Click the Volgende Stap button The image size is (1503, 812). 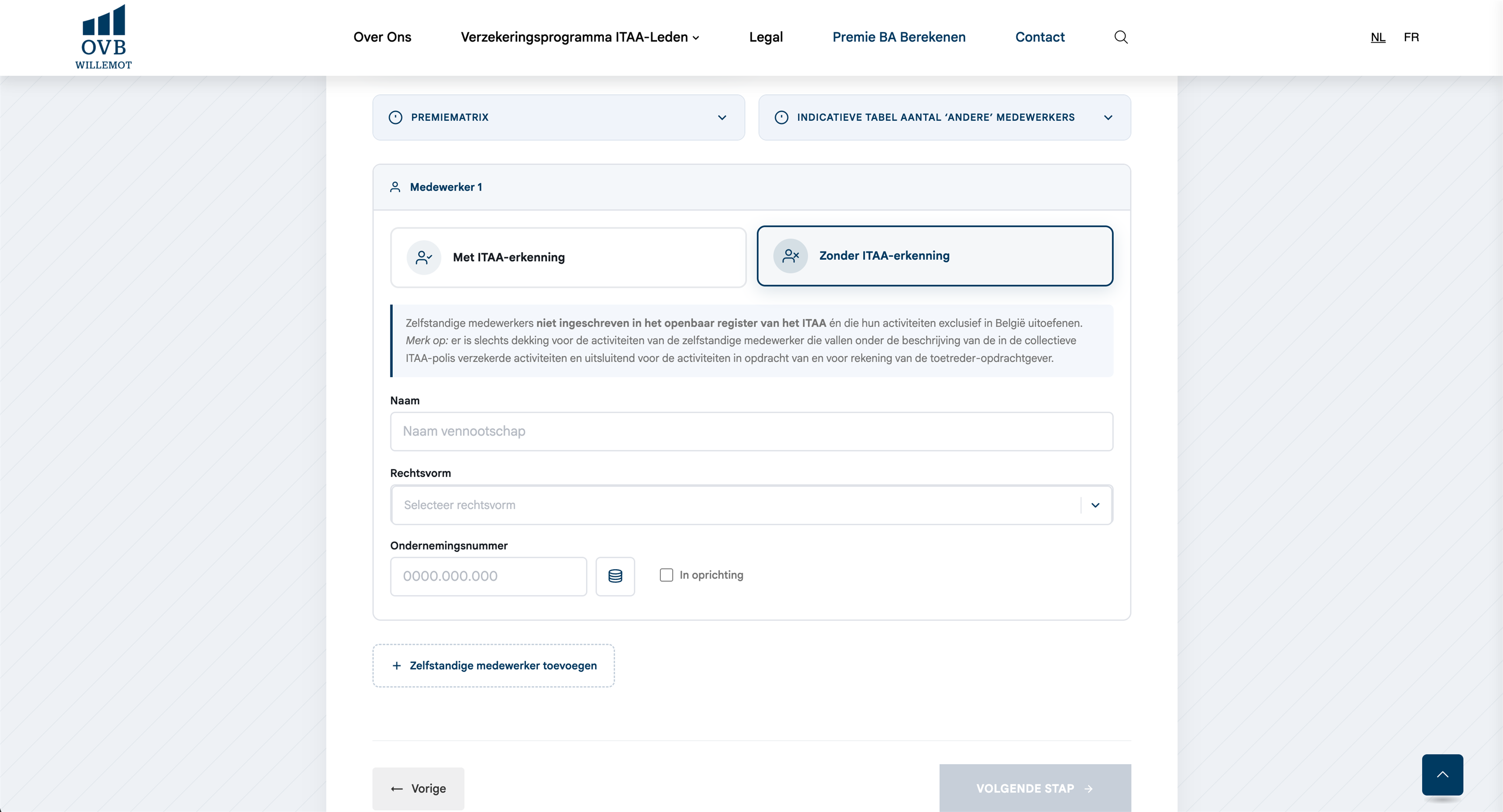click(x=1035, y=788)
